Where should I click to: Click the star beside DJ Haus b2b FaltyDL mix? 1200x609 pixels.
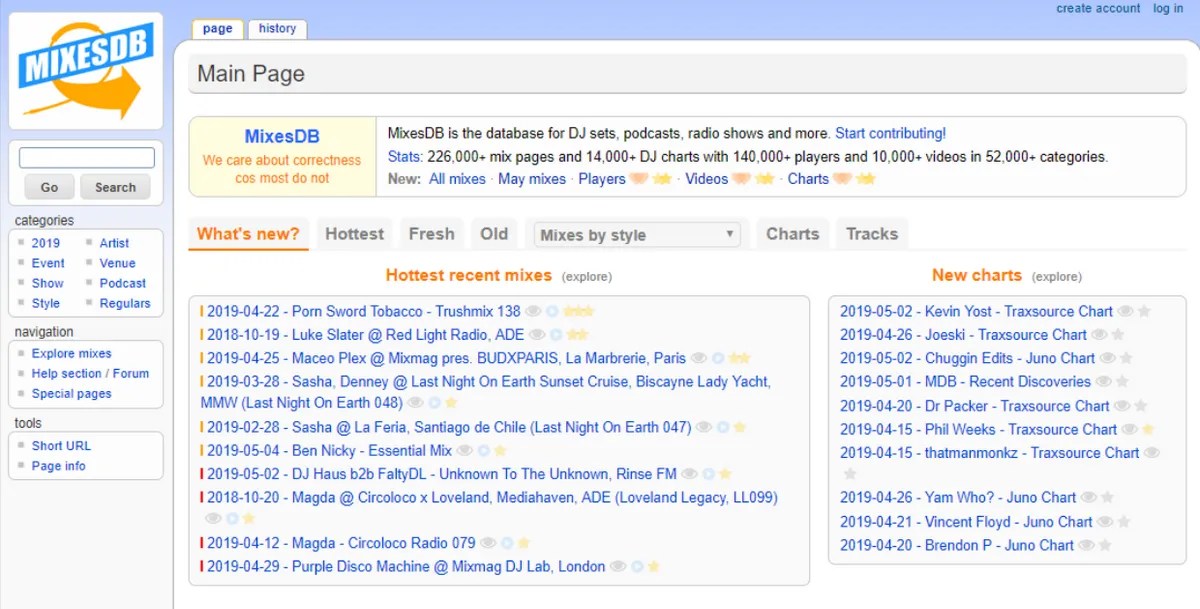pyautogui.click(x=726, y=474)
